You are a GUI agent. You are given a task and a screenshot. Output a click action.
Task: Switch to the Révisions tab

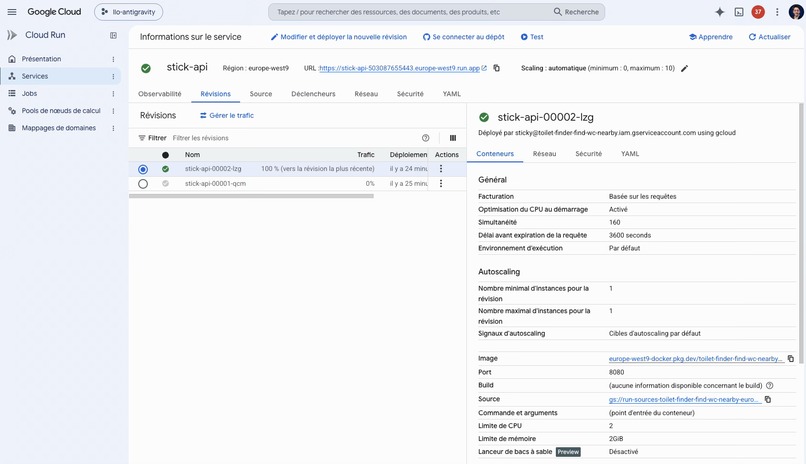215,94
